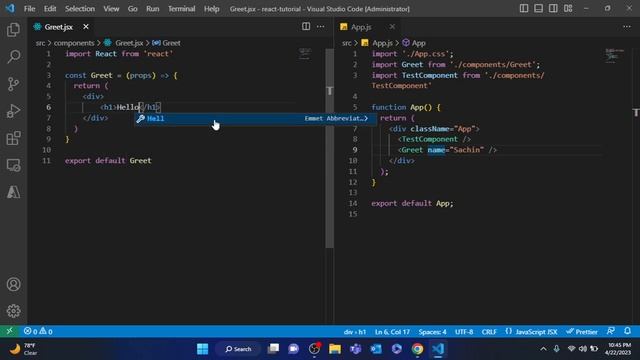Select the Hell Emmet abbreviation suggestion
The image size is (640, 360).
coord(255,118)
